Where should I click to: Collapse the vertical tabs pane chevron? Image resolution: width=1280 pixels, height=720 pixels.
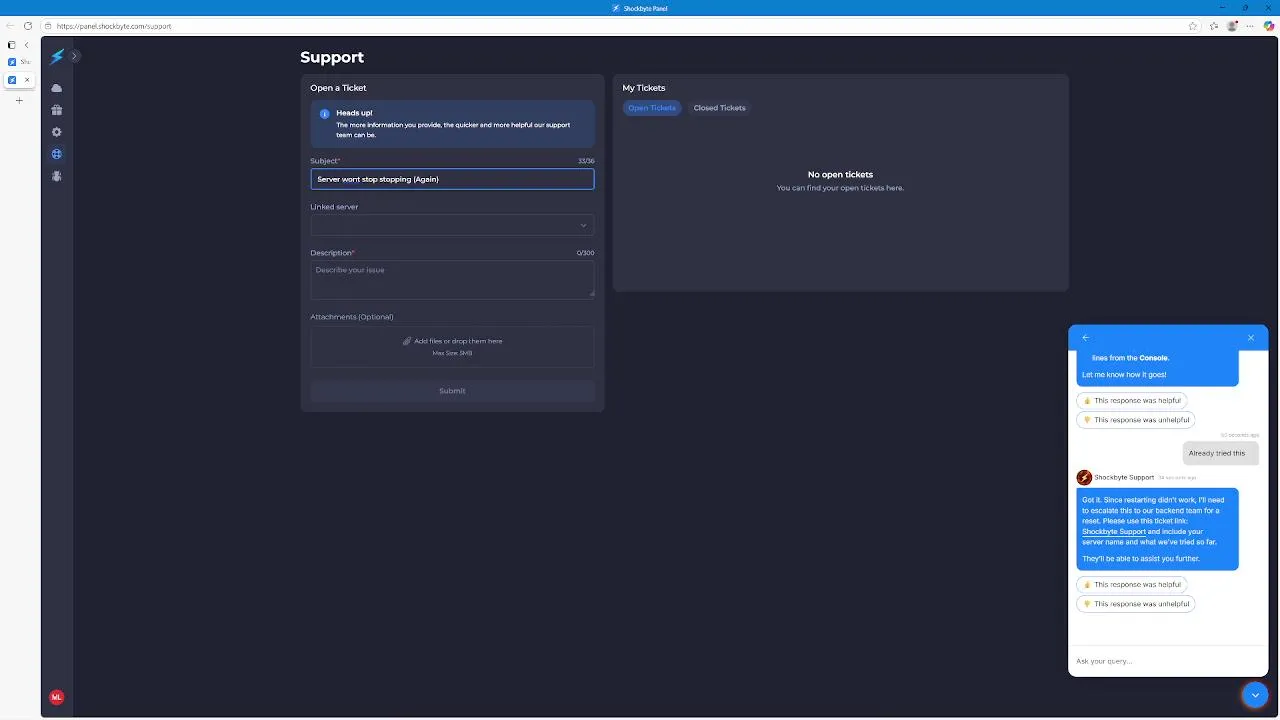pos(27,45)
